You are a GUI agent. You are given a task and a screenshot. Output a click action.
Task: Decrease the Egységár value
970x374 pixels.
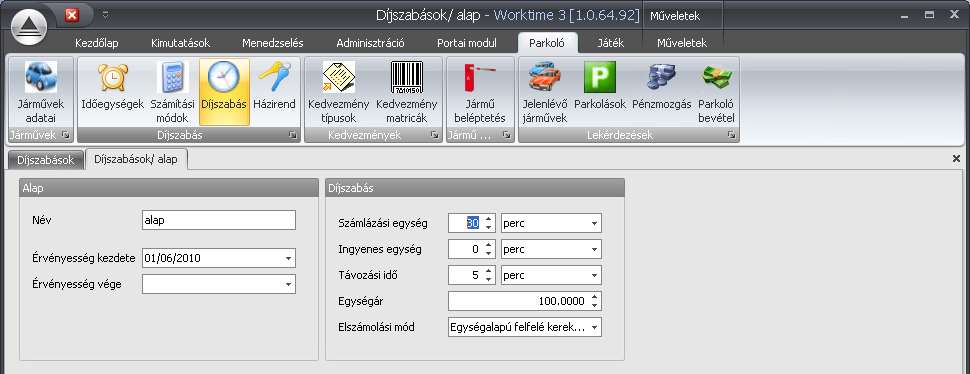point(595,305)
